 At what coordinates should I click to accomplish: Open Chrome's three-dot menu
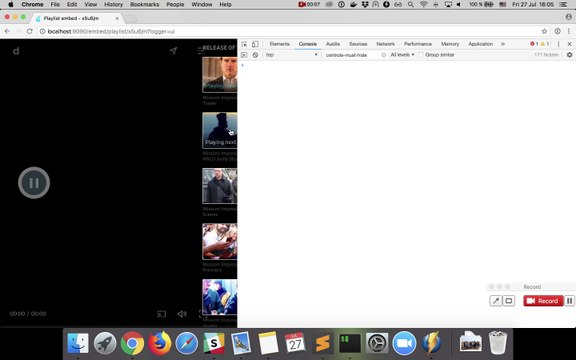click(x=569, y=31)
